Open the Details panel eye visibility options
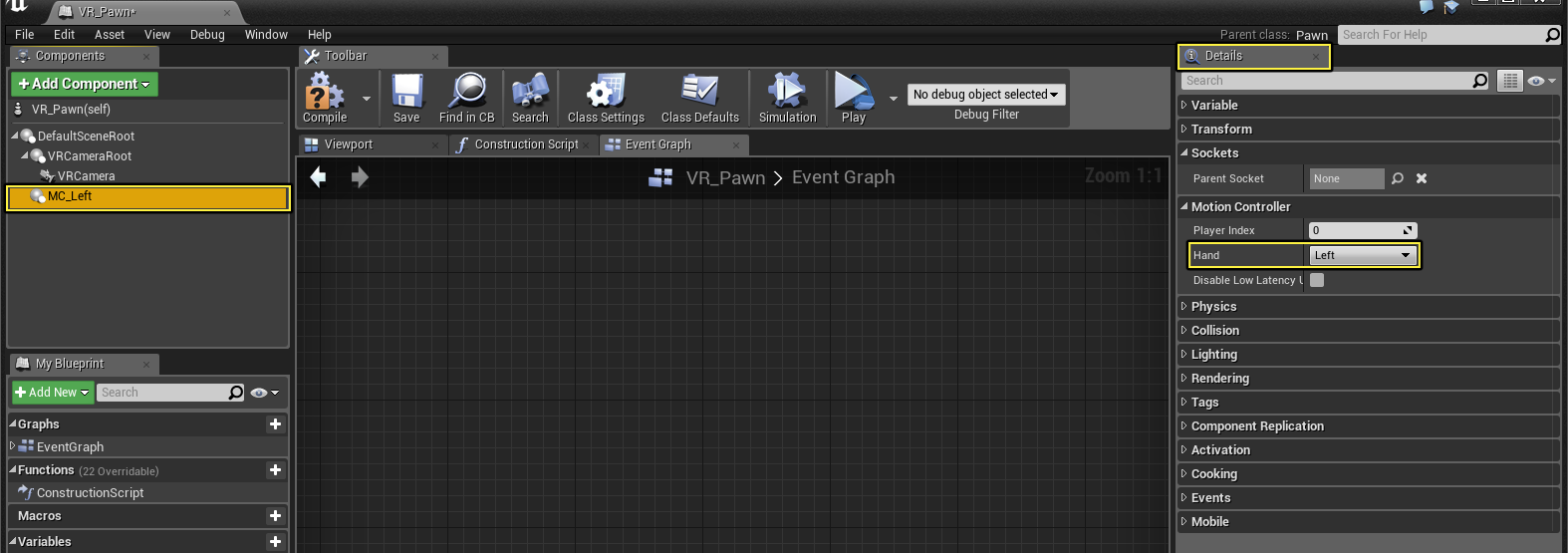Screen dimensions: 1568x553 click(x=1541, y=81)
